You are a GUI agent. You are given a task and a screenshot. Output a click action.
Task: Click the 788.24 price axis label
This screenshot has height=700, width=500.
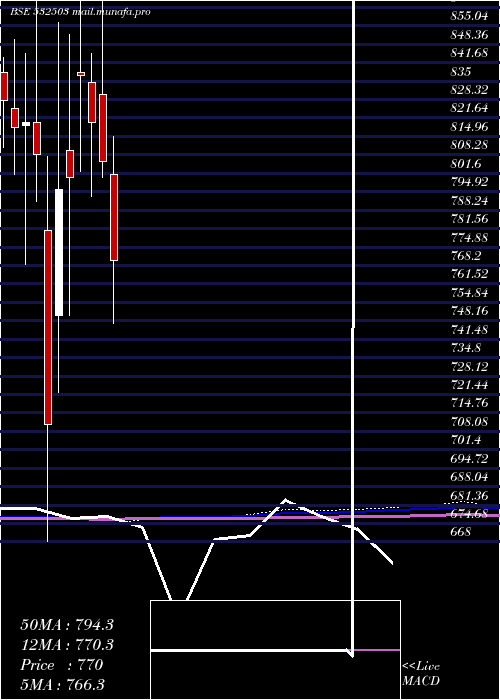pyautogui.click(x=469, y=201)
